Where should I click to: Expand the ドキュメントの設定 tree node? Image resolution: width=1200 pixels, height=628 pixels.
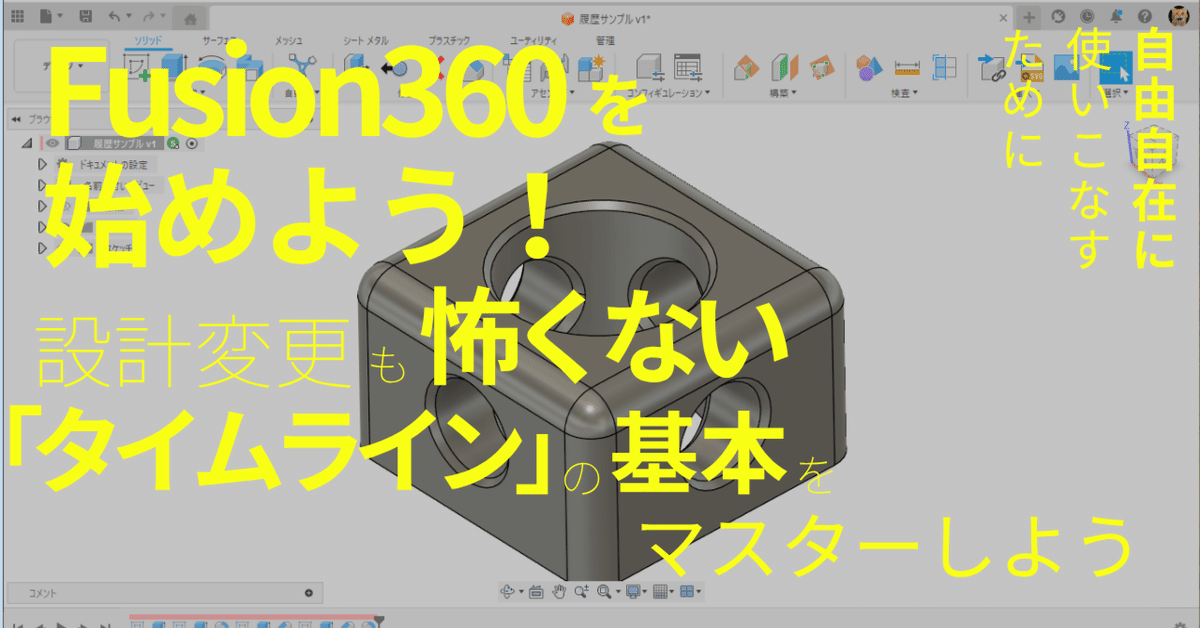click(x=42, y=164)
